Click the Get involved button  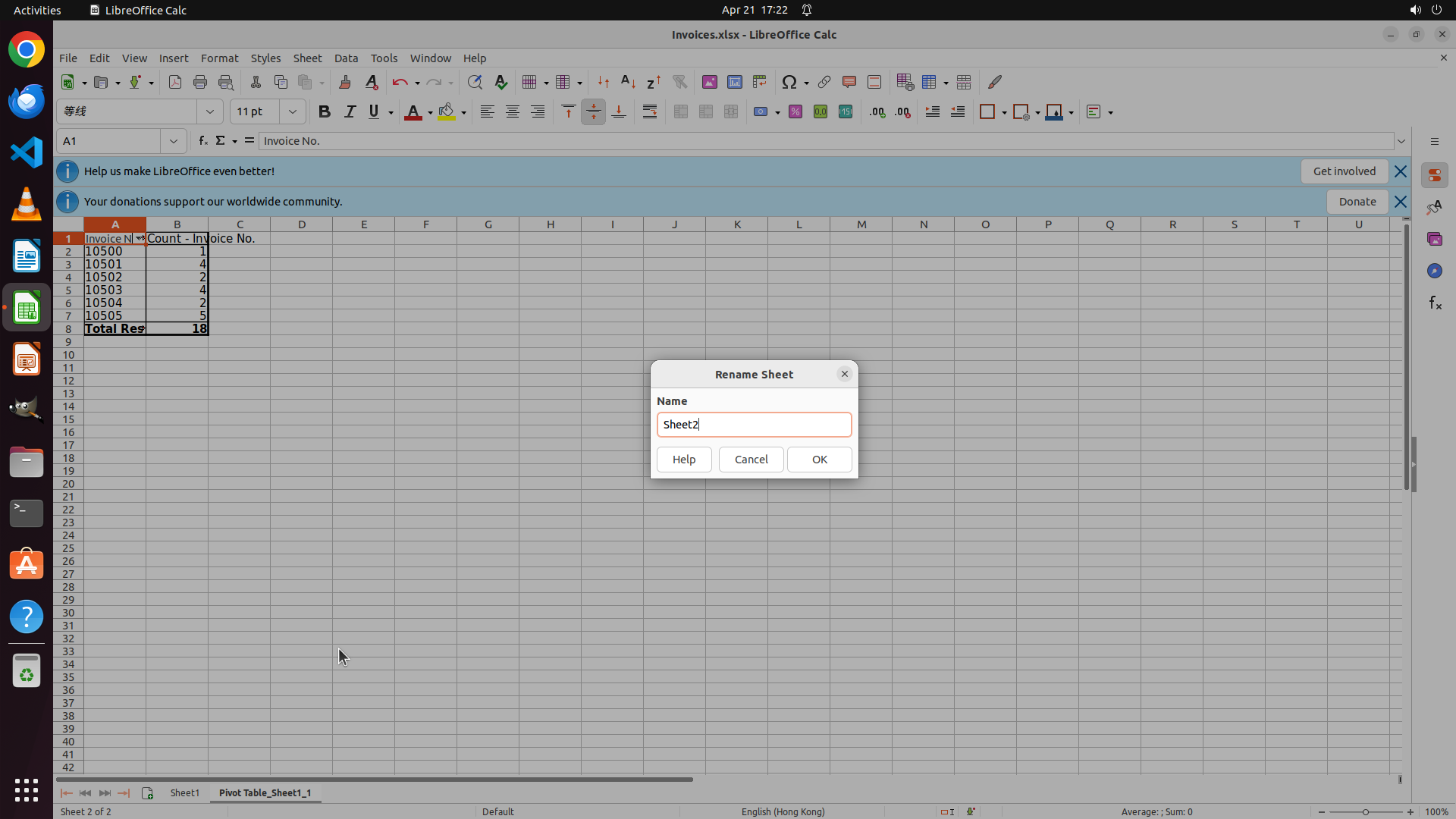pos(1344,171)
